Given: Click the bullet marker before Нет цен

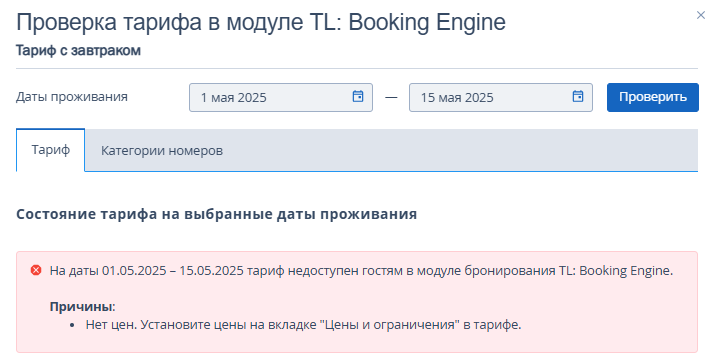Looking at the screenshot, I should coord(72,325).
